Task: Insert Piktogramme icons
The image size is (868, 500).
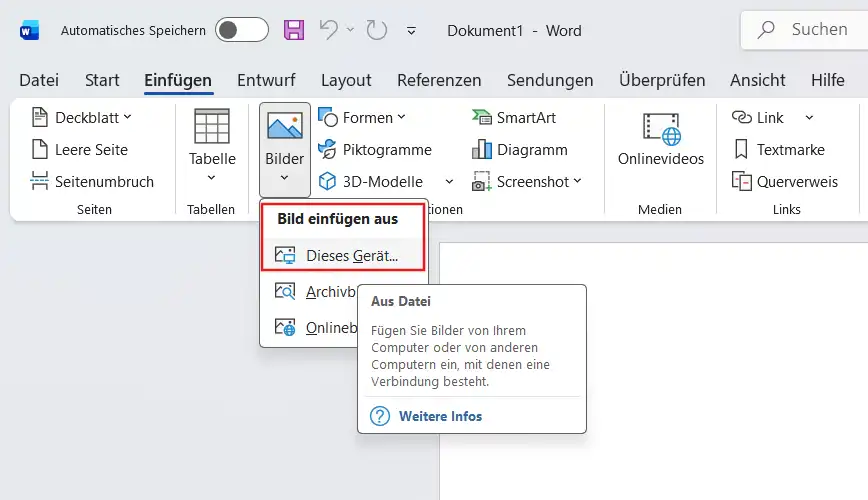Action: tap(375, 150)
